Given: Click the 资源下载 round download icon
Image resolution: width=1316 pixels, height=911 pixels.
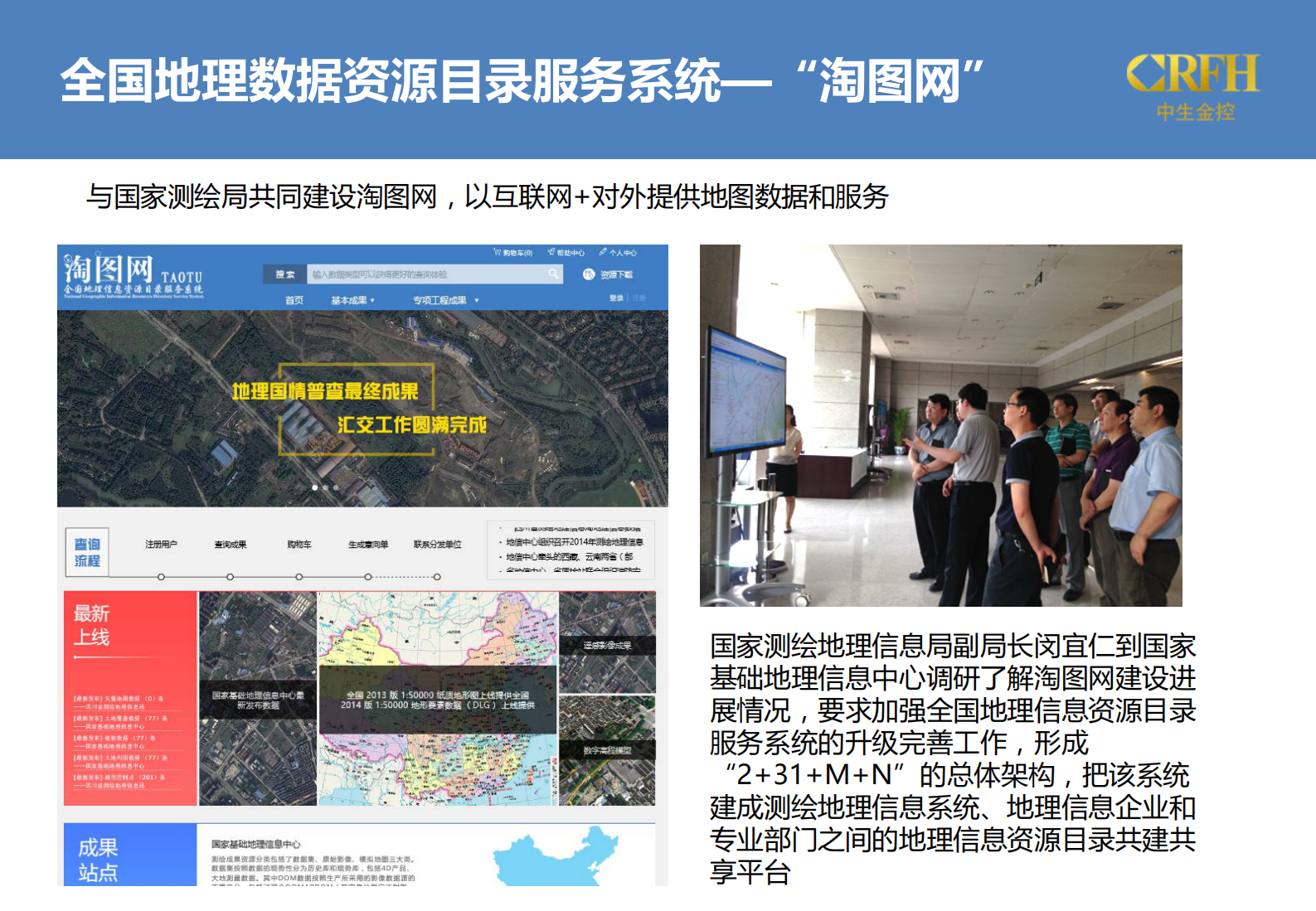Looking at the screenshot, I should (589, 274).
